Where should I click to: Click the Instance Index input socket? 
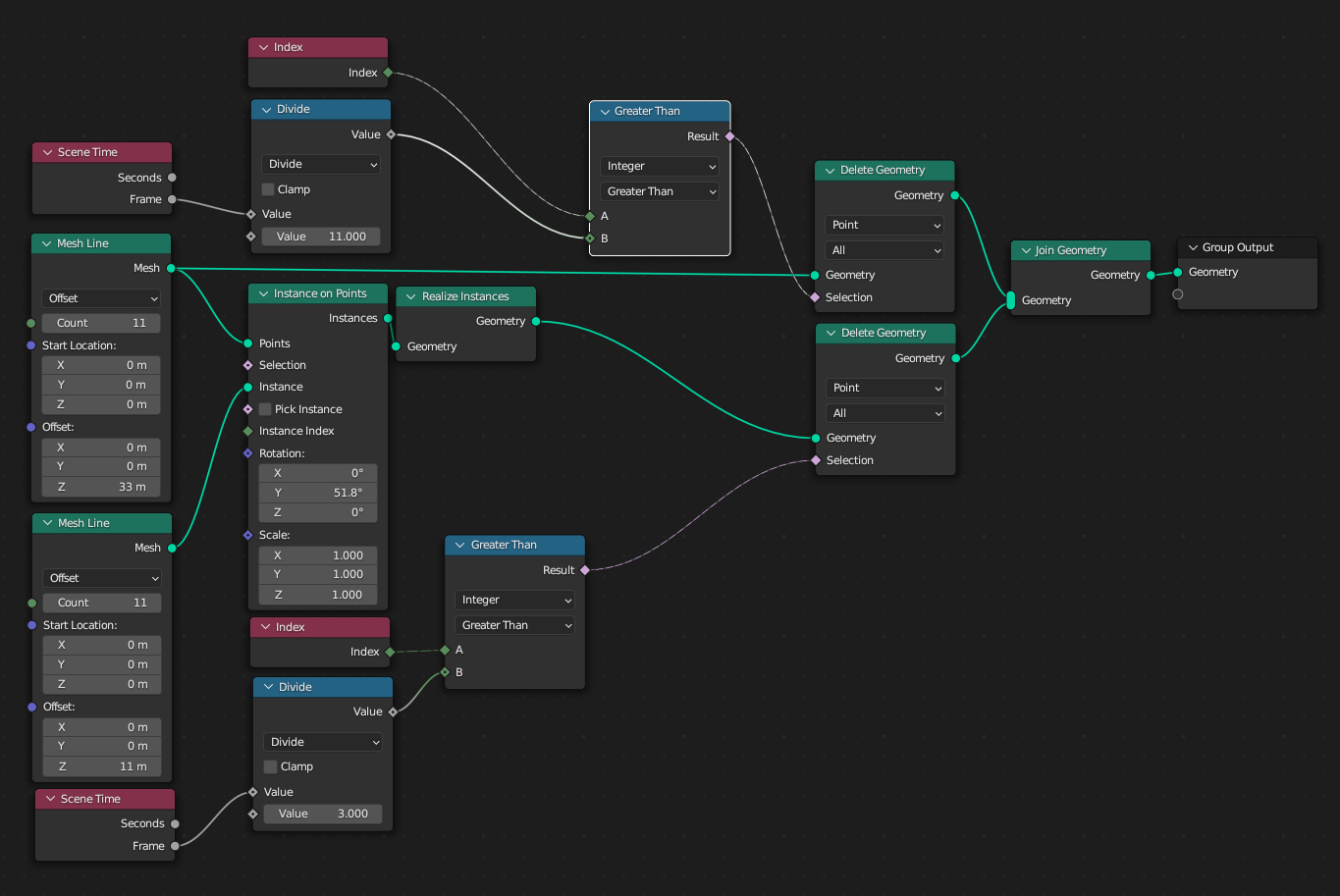tap(248, 431)
